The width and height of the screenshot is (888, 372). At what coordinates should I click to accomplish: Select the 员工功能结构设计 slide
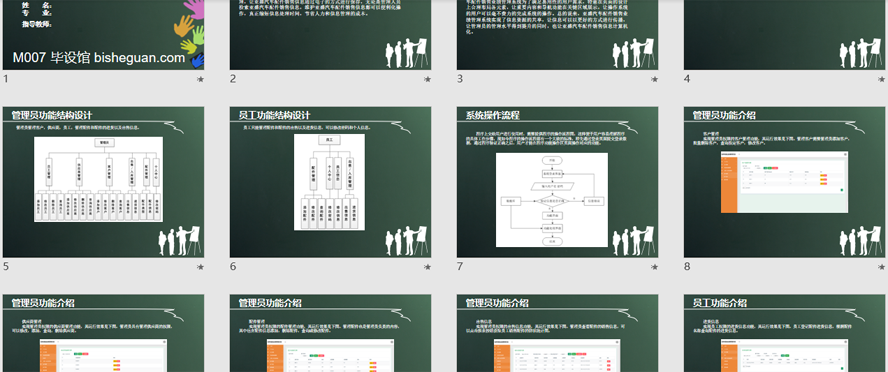tap(331, 182)
